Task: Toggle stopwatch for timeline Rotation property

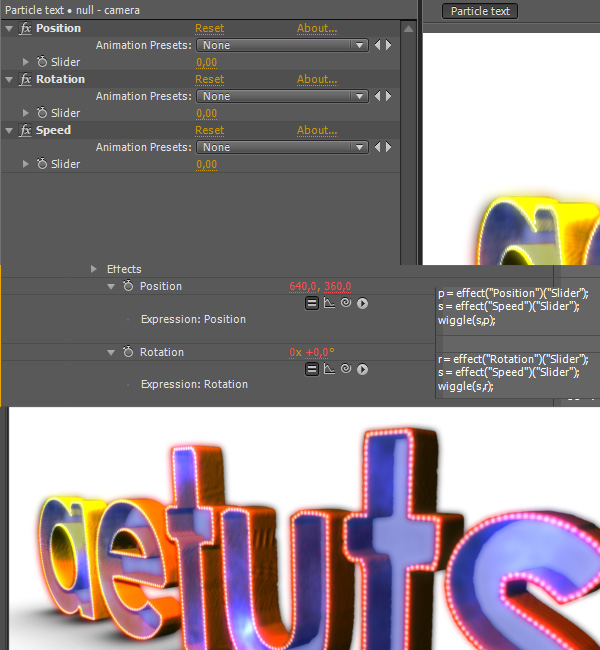Action: (128, 352)
